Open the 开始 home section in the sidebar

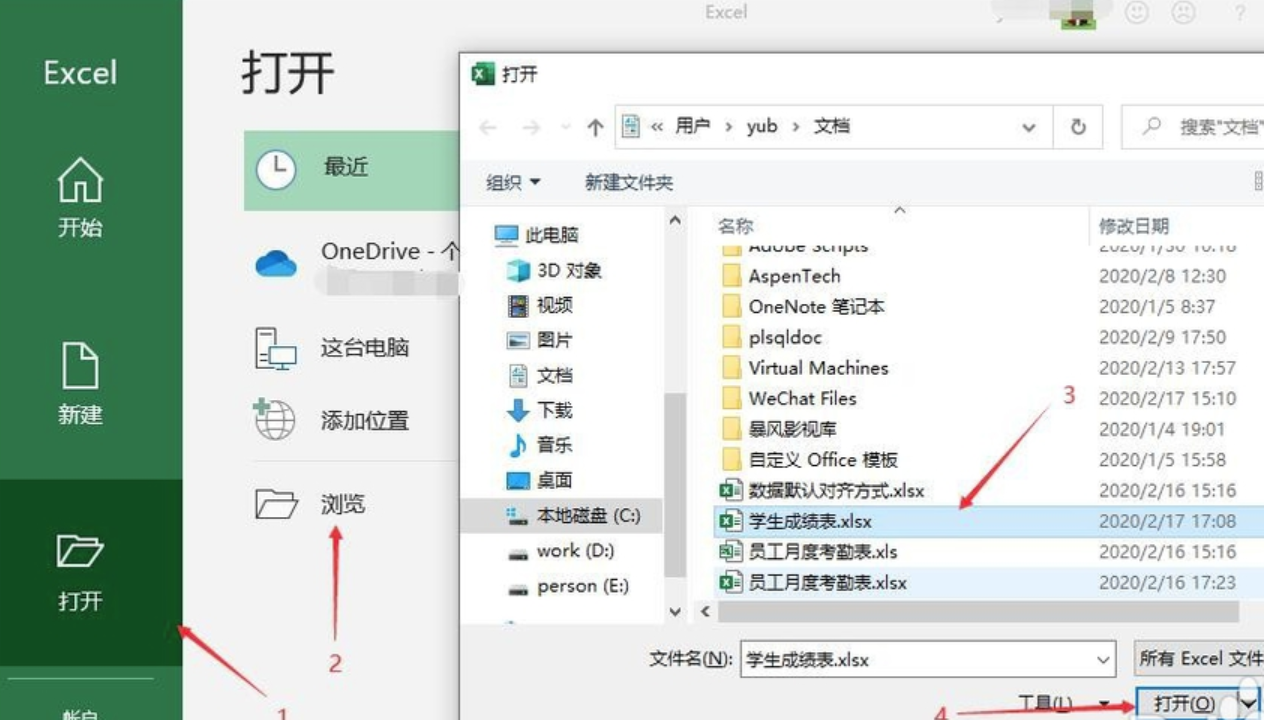pyautogui.click(x=80, y=197)
